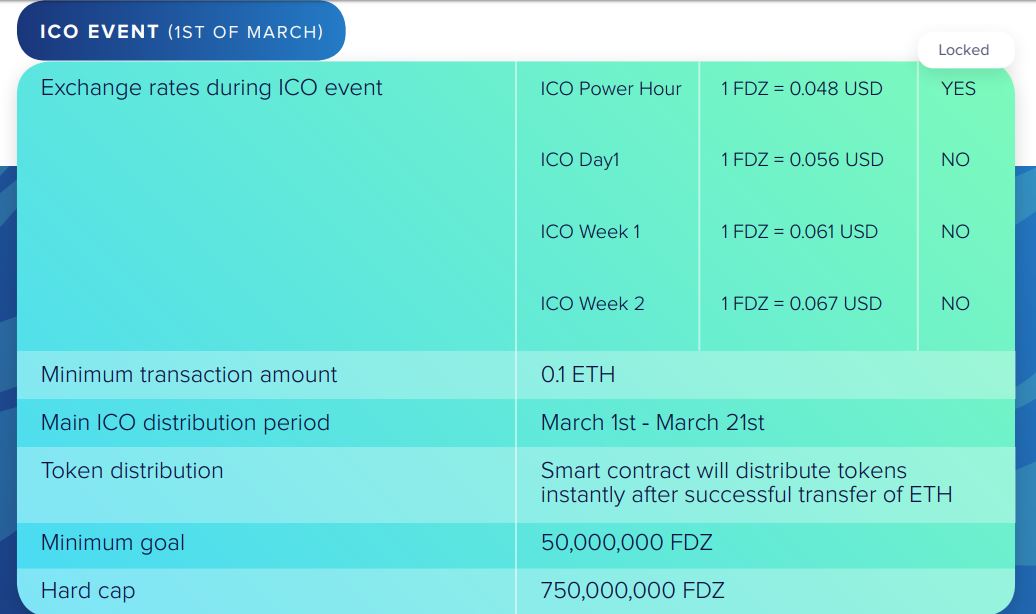Click the 750,000,000 FDZ hard cap value
The width and height of the screenshot is (1036, 614).
tap(632, 590)
